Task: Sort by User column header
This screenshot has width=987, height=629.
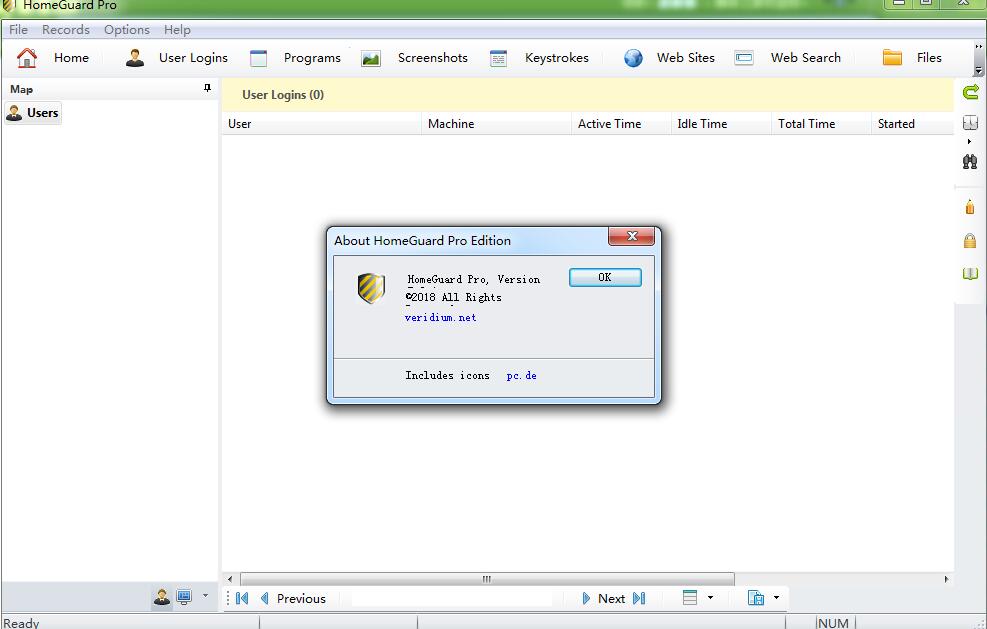Action: (322, 124)
